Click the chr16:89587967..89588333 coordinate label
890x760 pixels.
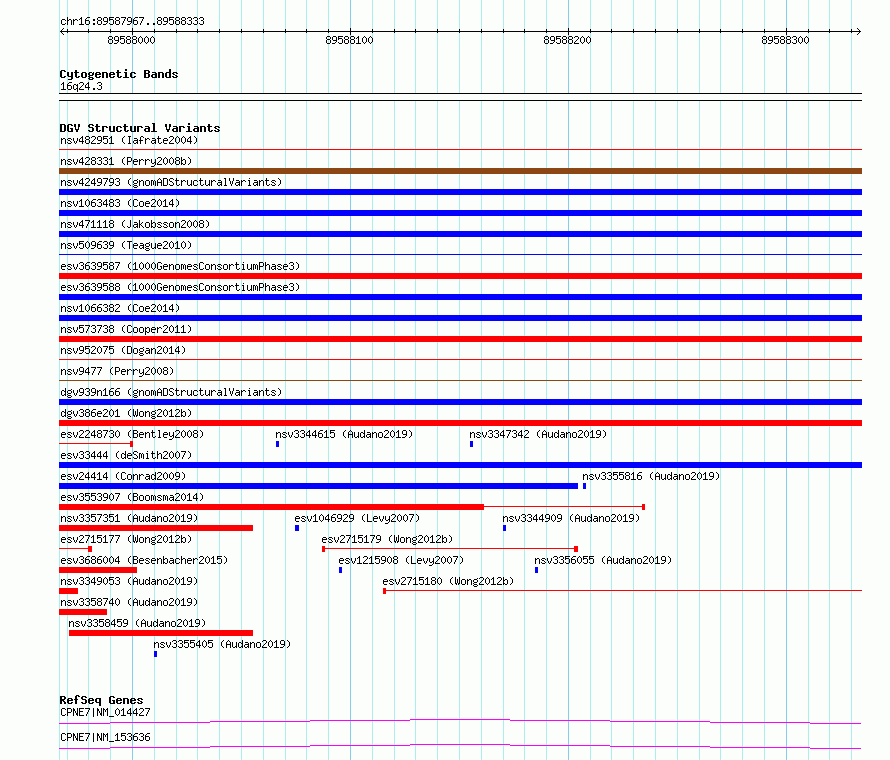click(132, 22)
